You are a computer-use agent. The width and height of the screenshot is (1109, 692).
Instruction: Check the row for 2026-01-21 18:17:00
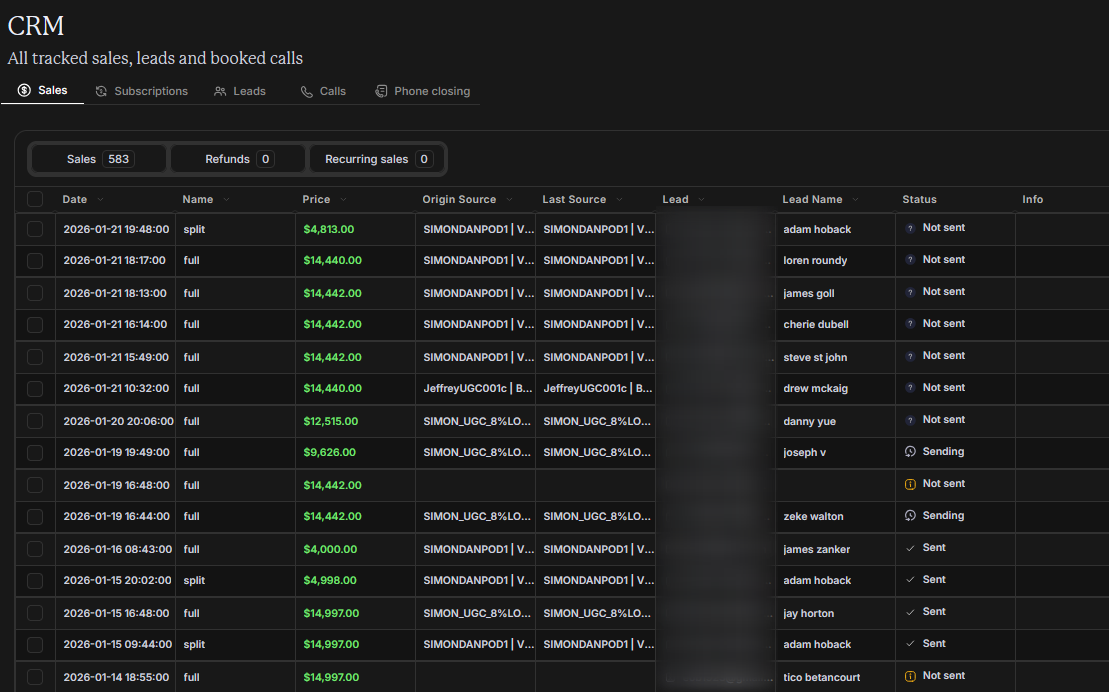35,260
